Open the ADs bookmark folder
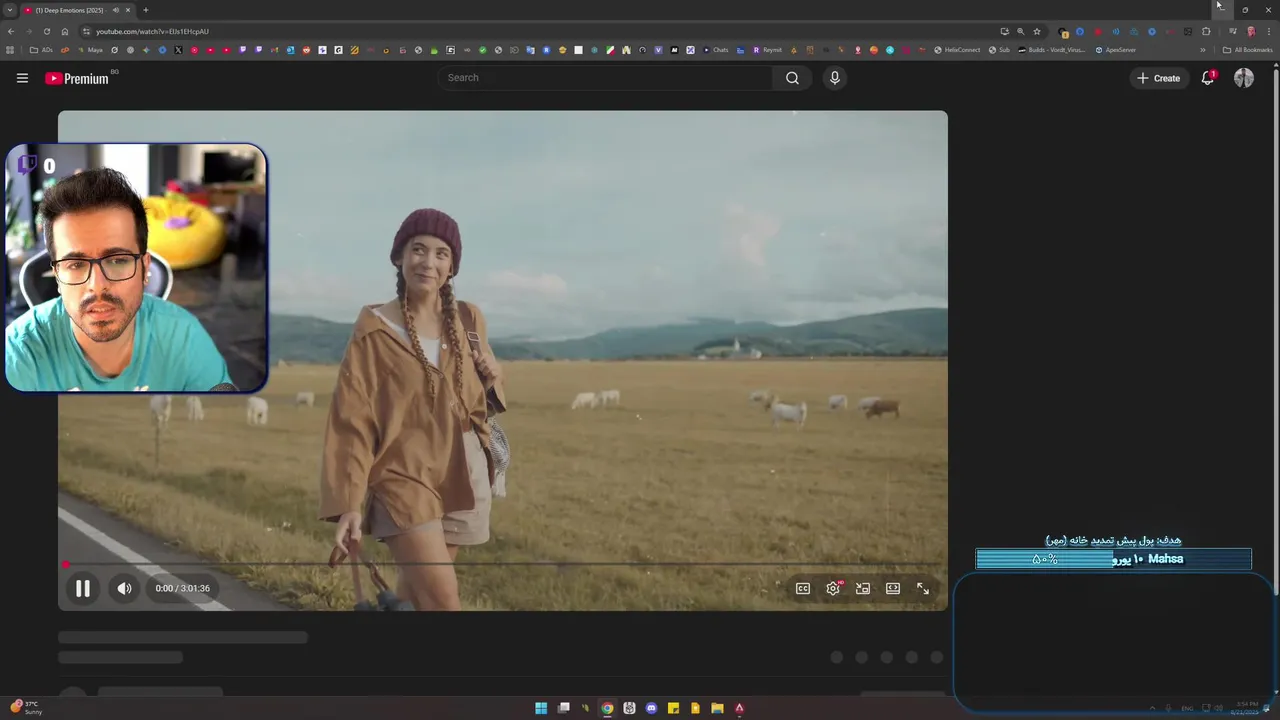The image size is (1280, 720). pos(41,50)
